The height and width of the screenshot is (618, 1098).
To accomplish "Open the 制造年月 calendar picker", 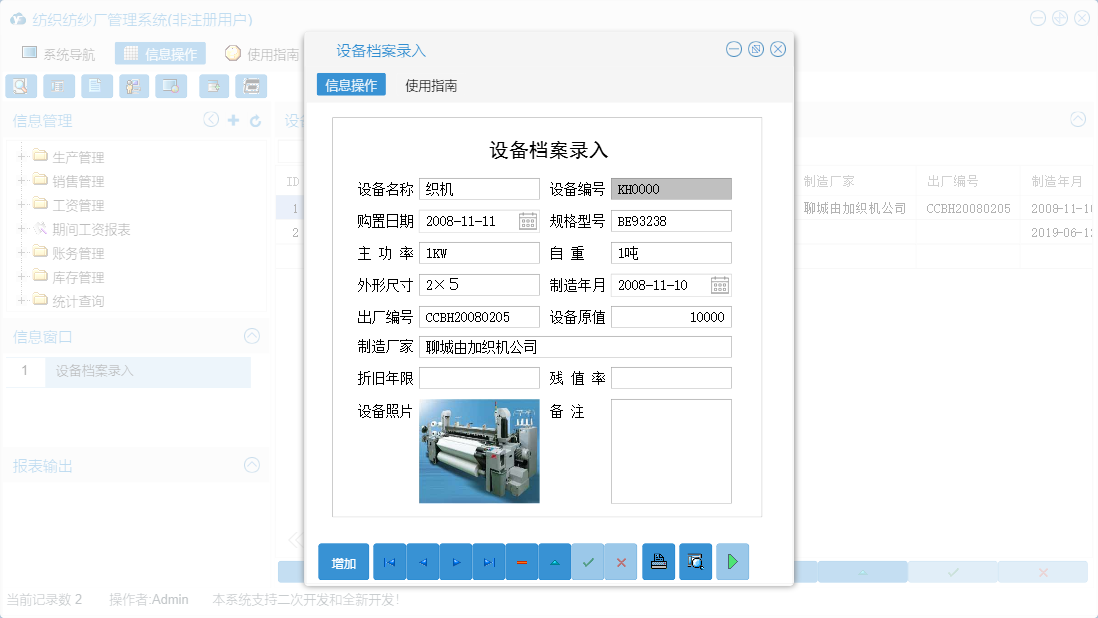I will pyautogui.click(x=719, y=284).
